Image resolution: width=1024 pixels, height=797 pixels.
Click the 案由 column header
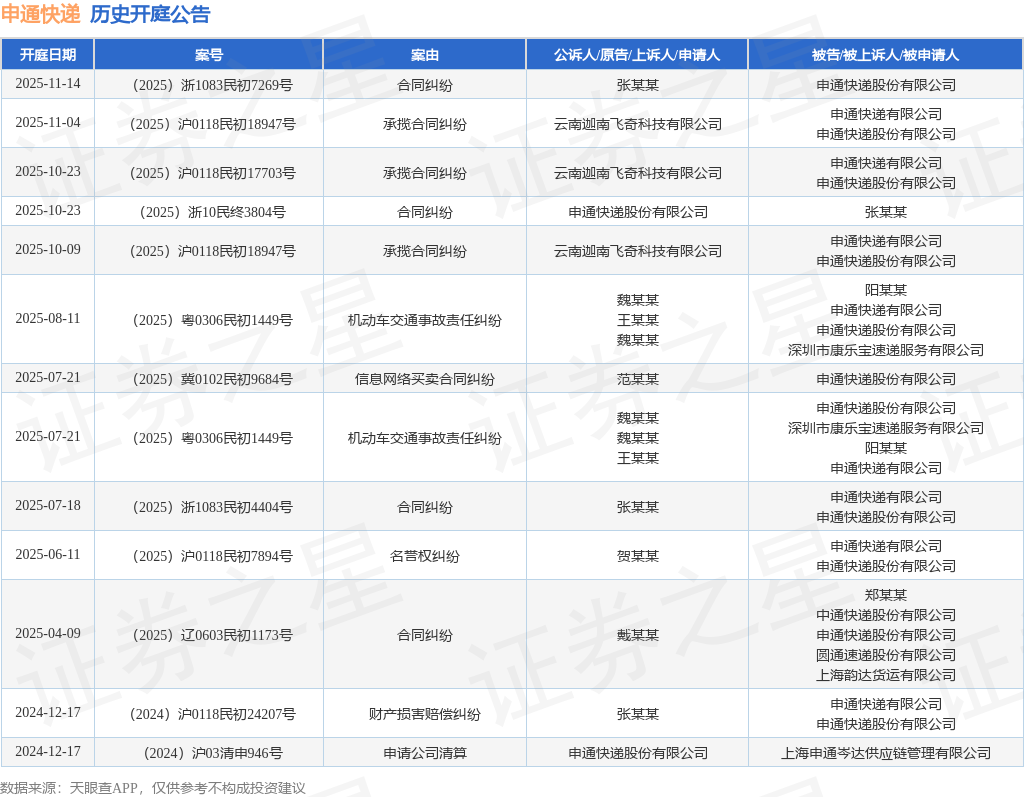pos(424,55)
